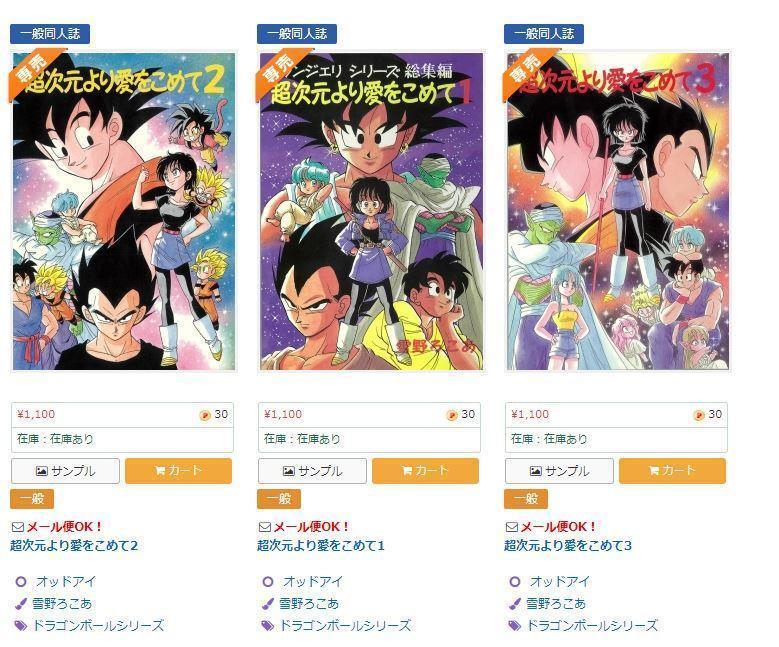Open the cover thumbnail of 超次元より愛をこめて3
The width and height of the screenshot is (779, 647).
[x=618, y=211]
